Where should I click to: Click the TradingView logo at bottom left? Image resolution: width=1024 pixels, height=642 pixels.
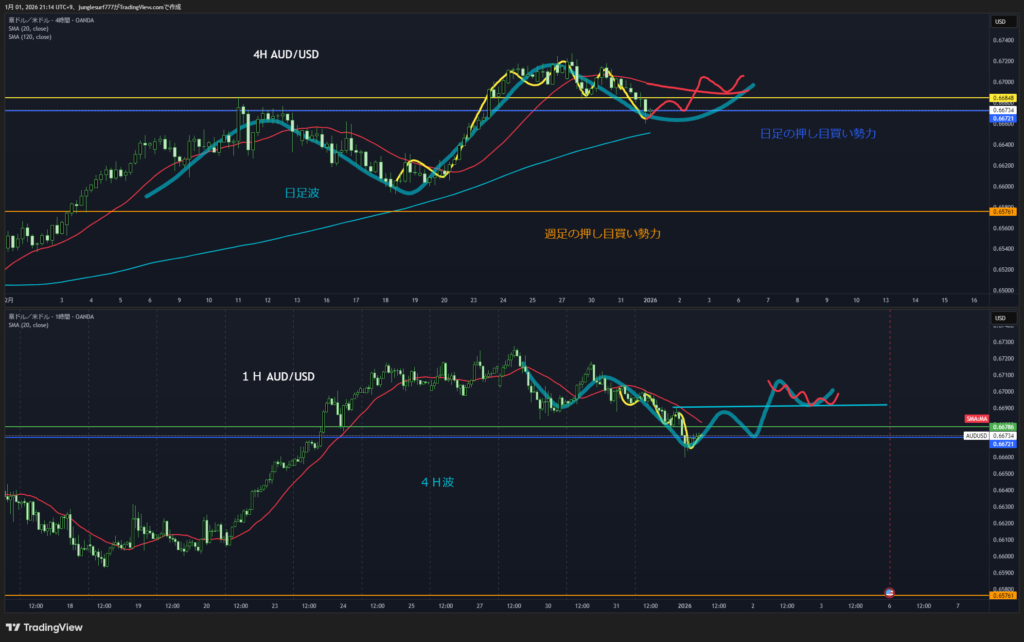45,628
